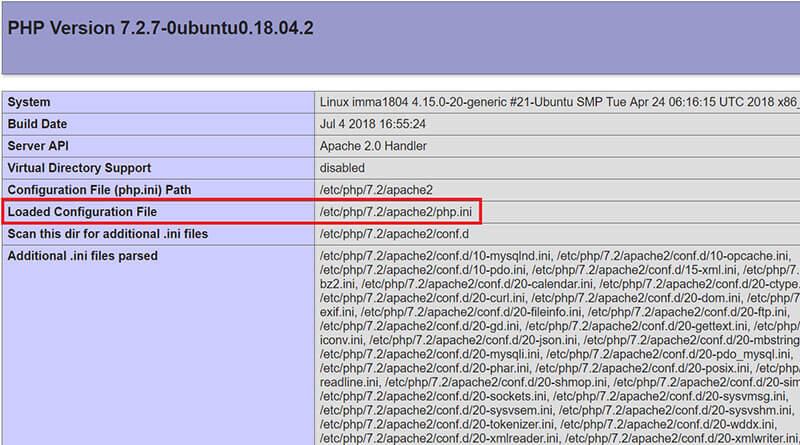The width and height of the screenshot is (800, 445).
Task: Click the 20-mysqli.ini path in parsed files
Action: pyautogui.click(x=430, y=354)
